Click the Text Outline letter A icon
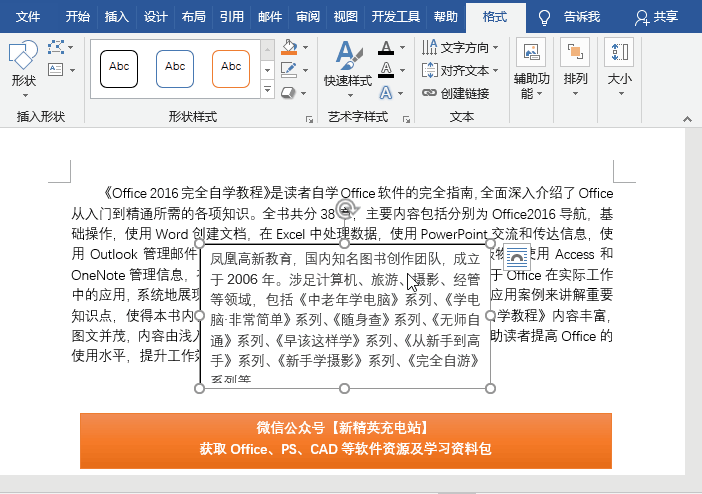Screen dimensions: 702x494 click(386, 70)
